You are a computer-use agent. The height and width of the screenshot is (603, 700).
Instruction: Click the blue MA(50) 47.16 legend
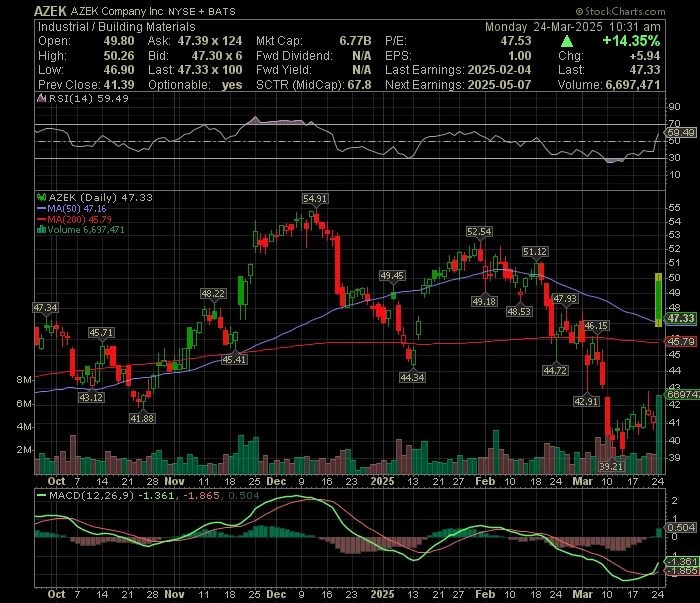pos(71,208)
